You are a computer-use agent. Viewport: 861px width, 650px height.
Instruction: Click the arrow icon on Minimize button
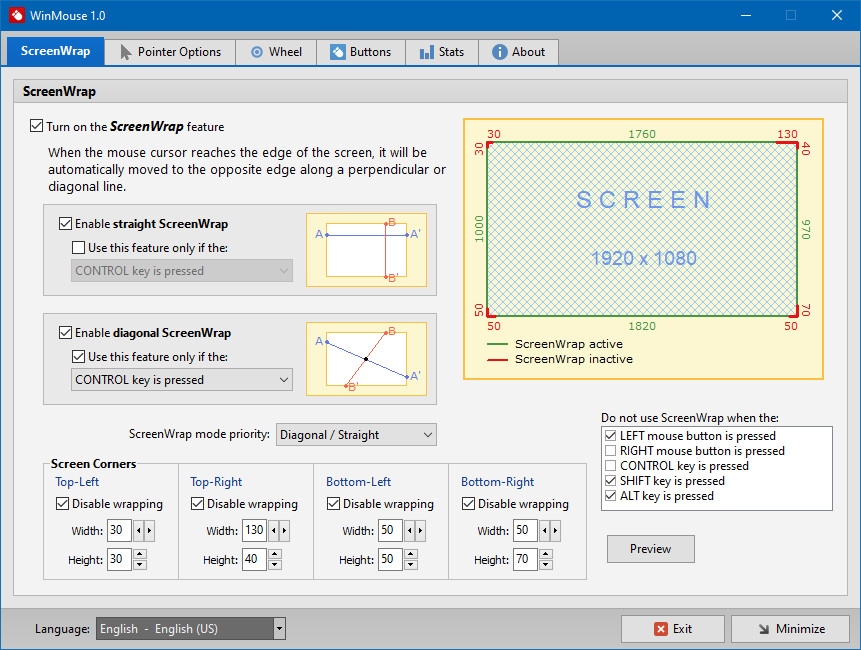point(764,629)
